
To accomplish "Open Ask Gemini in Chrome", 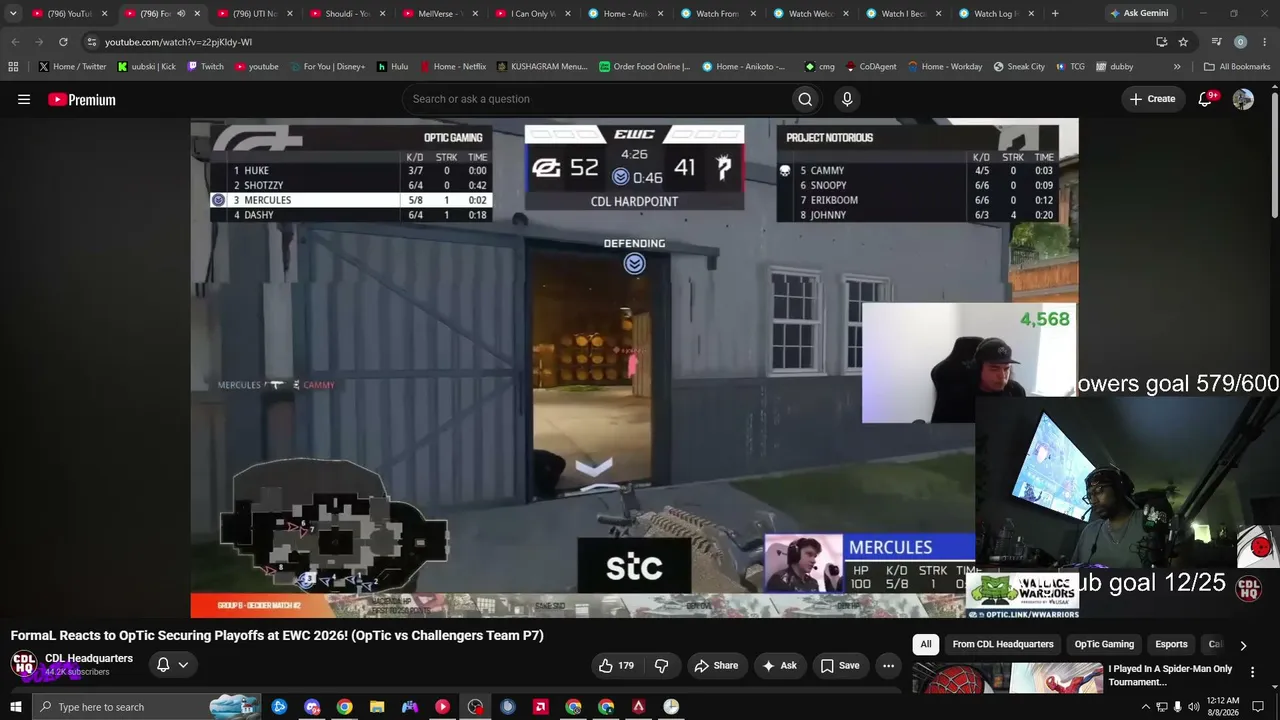I will click(1138, 14).
